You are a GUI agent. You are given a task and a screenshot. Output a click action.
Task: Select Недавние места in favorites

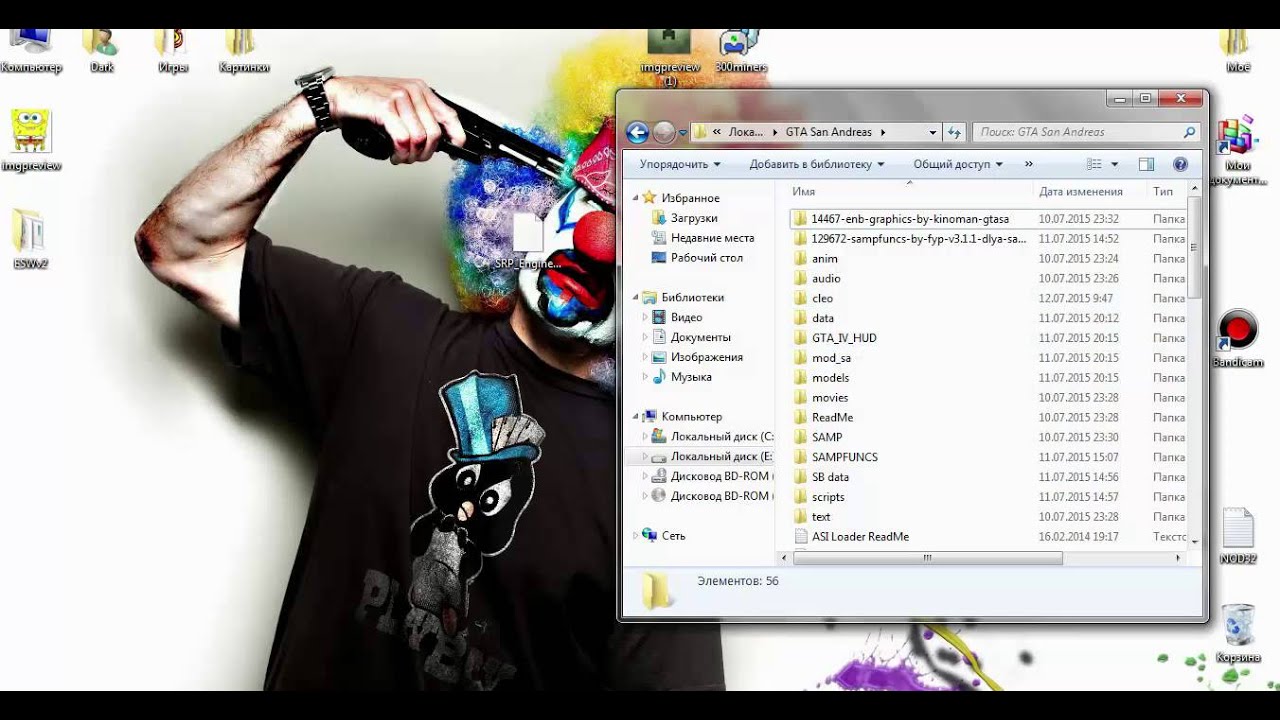coord(712,238)
